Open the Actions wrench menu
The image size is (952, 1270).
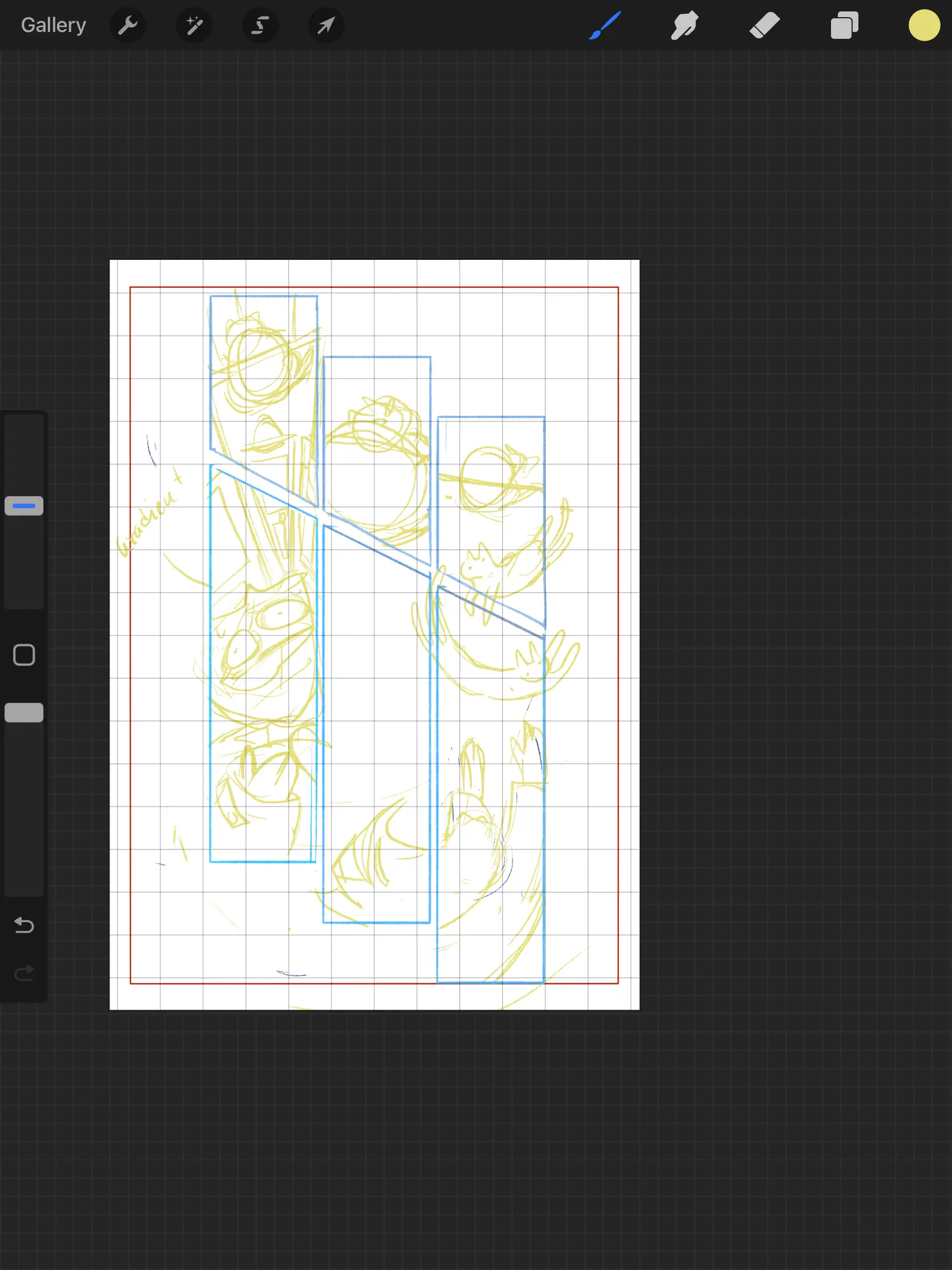pyautogui.click(x=127, y=25)
